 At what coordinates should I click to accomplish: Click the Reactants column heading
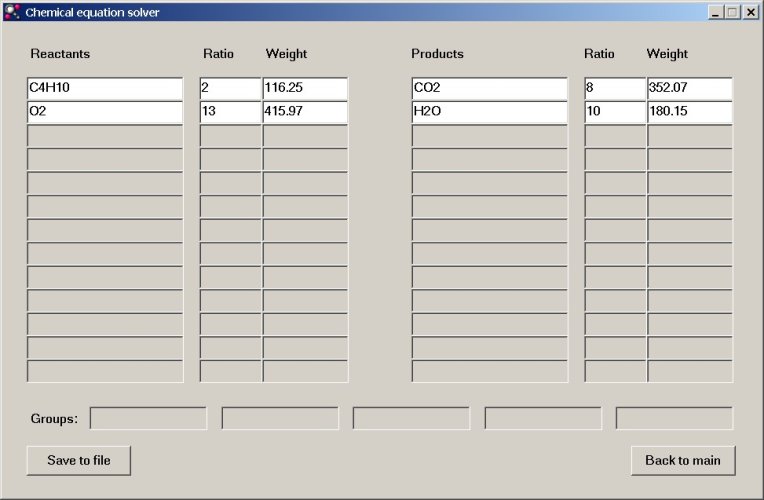pos(60,54)
